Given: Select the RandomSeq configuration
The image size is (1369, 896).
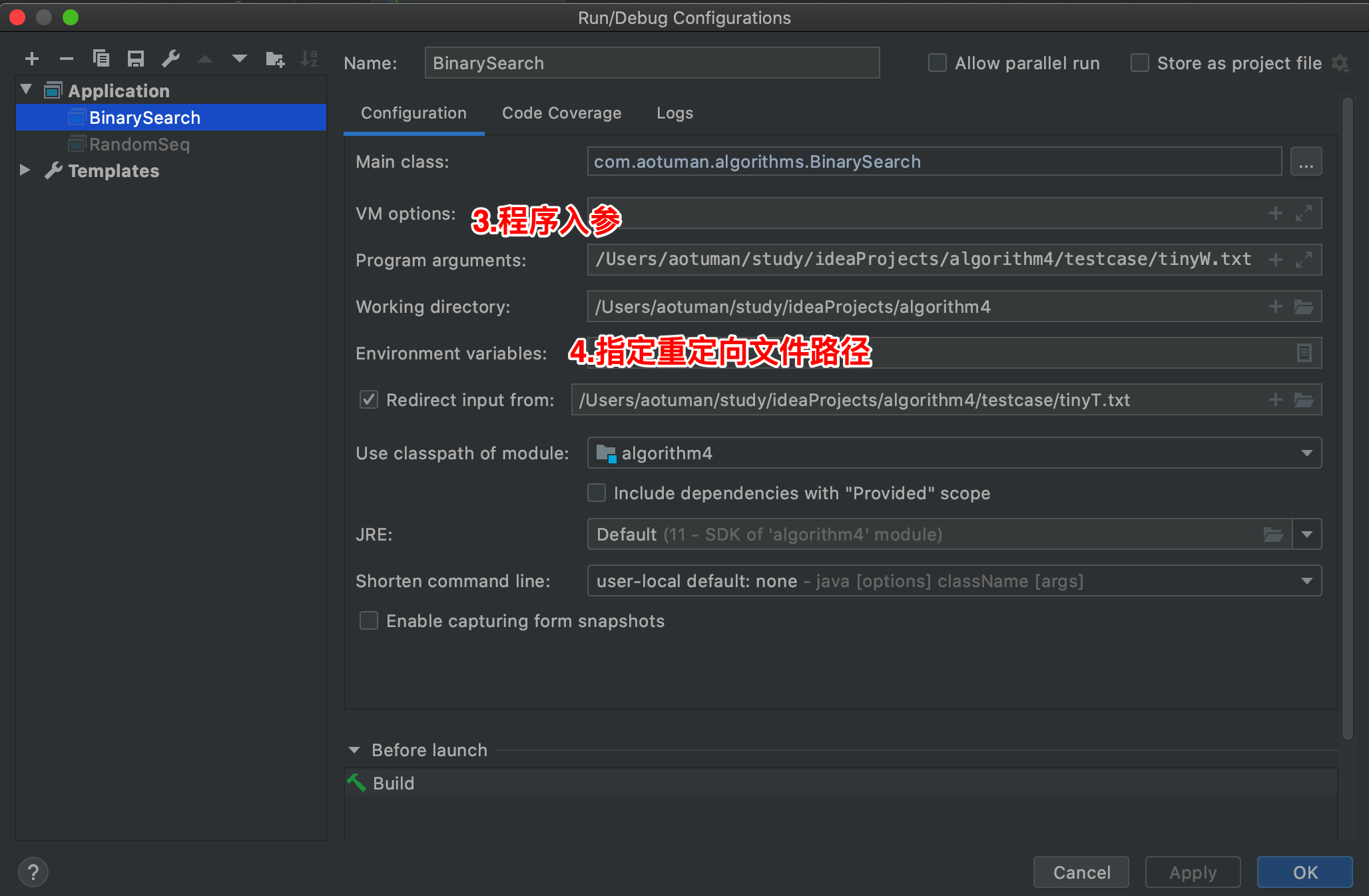Looking at the screenshot, I should [139, 144].
